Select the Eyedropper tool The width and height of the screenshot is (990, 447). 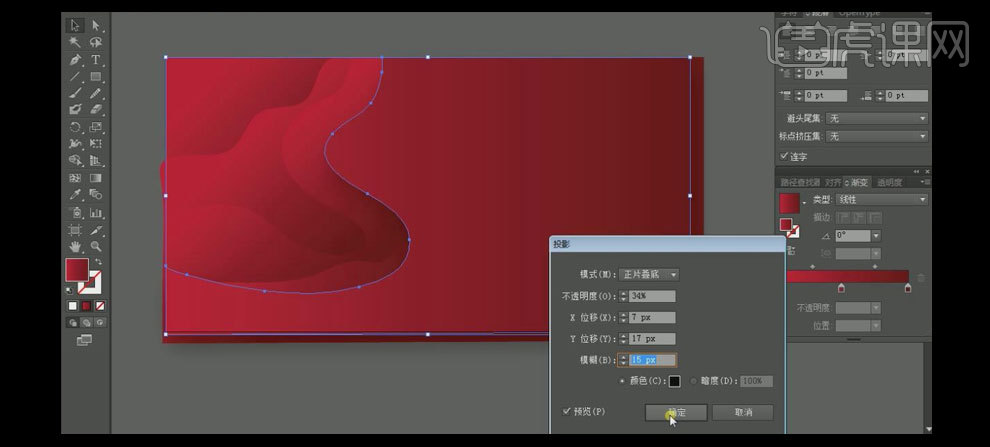point(75,195)
